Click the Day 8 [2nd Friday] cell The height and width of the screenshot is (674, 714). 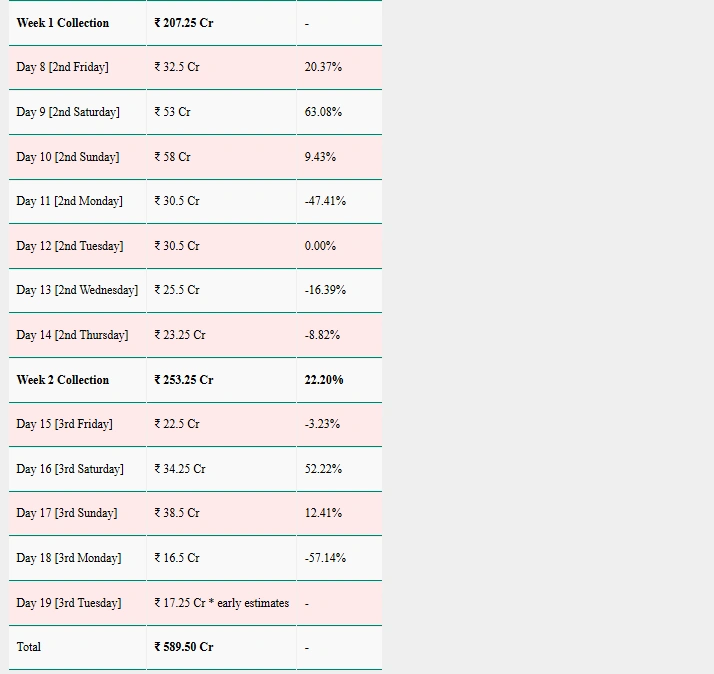[62, 67]
